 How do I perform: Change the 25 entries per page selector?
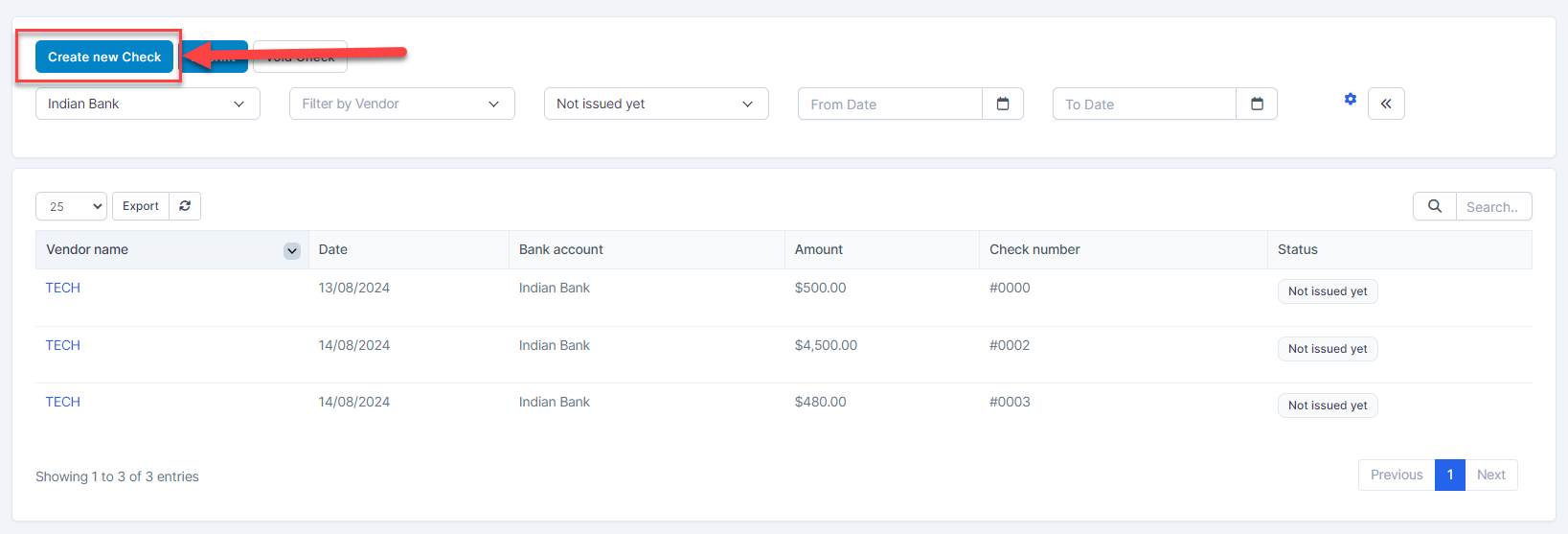(x=71, y=206)
